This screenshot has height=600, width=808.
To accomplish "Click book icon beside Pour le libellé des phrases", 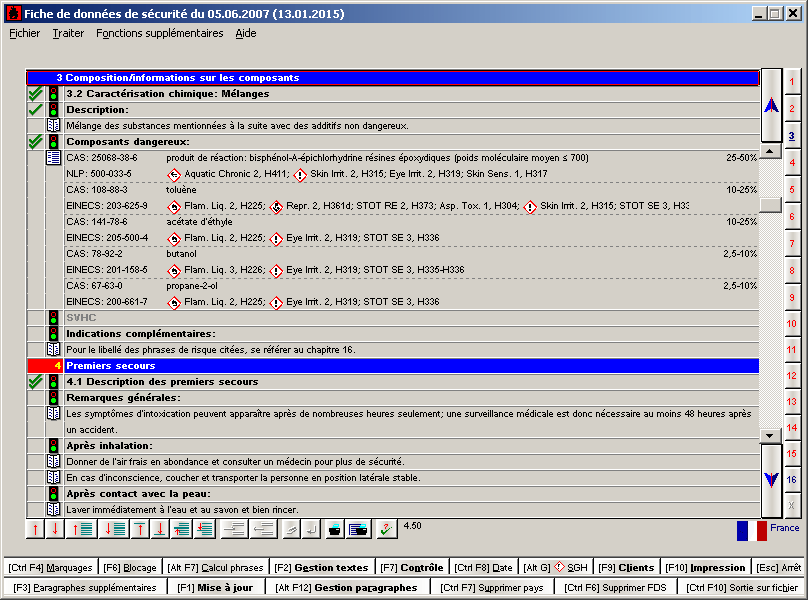I will [53, 349].
